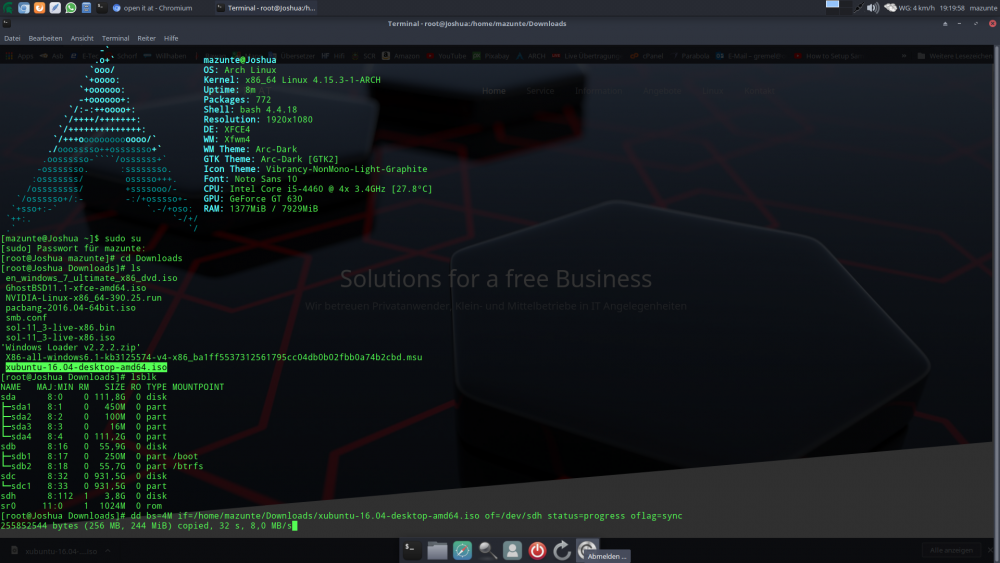Click the terminal window menu icon in titlebar
This screenshot has width=1000, height=563.
tap(6, 24)
